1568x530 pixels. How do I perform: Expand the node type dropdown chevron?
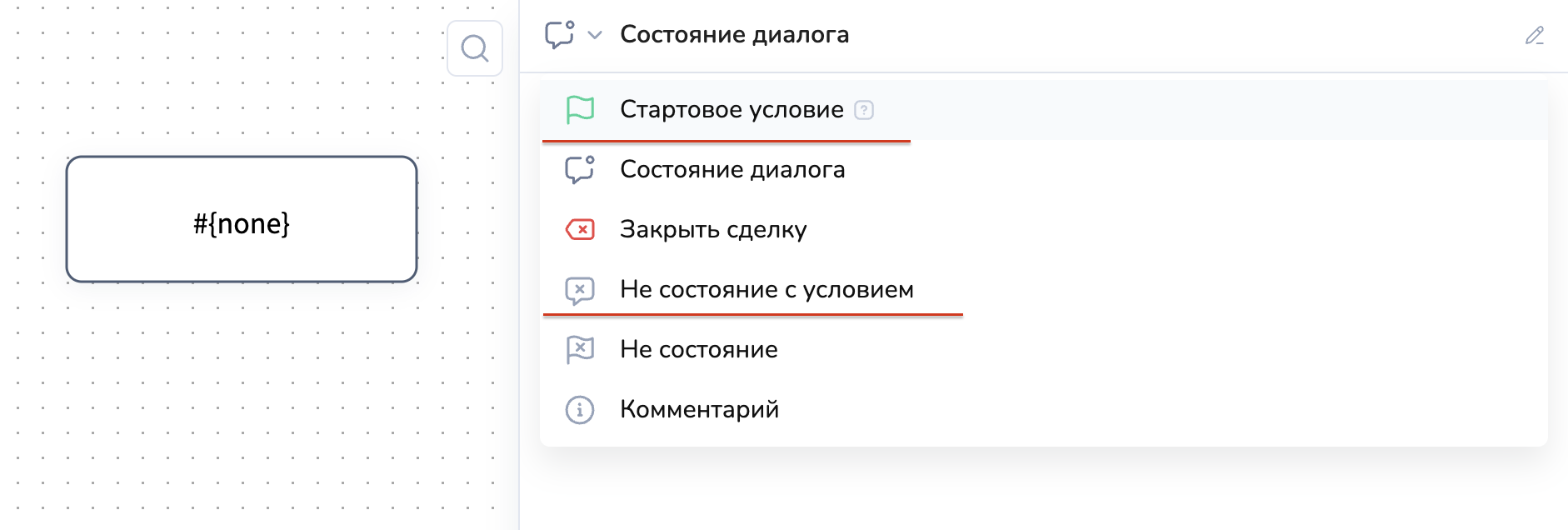click(595, 35)
